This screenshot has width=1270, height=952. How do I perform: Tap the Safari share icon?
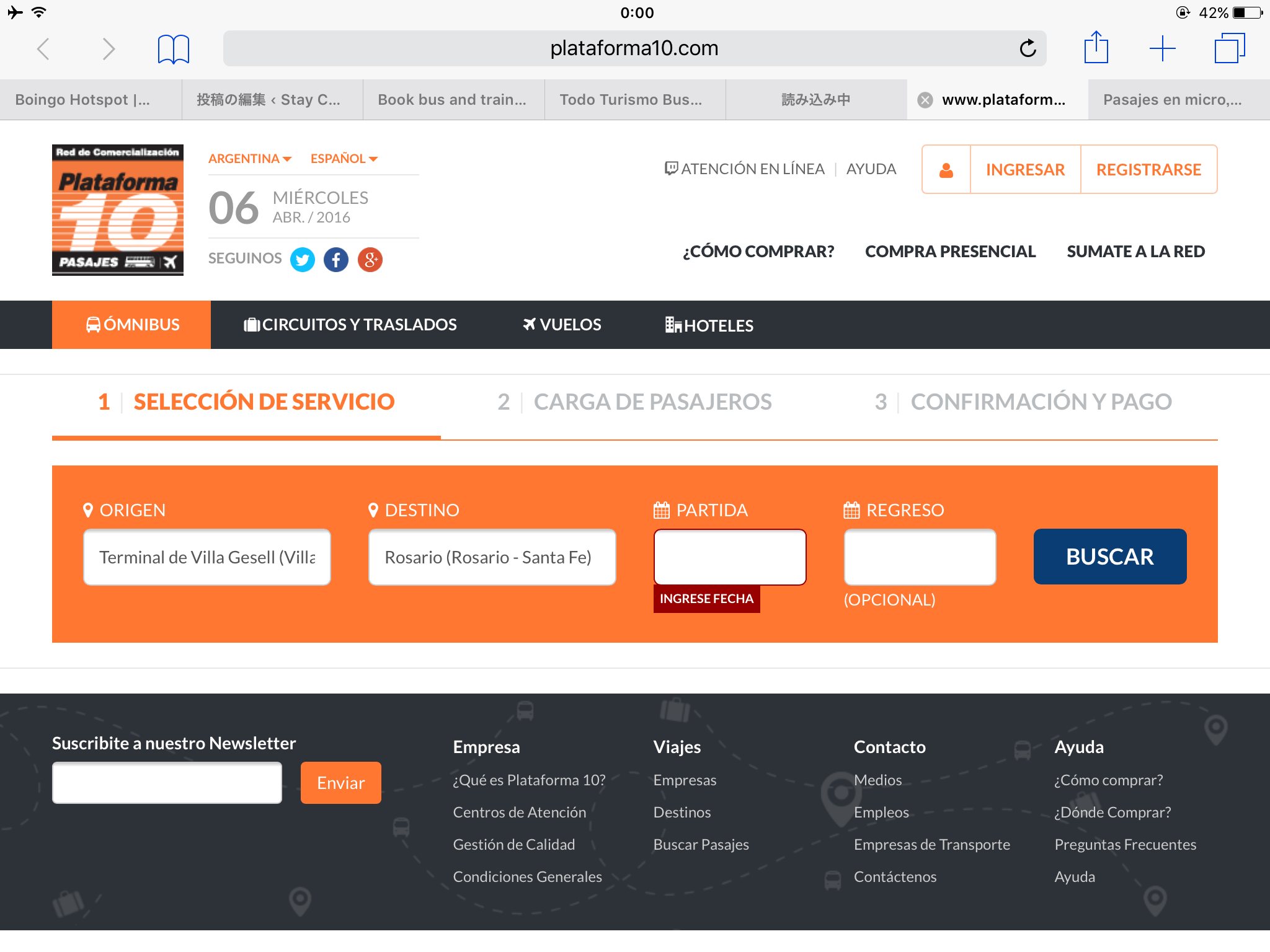(x=1096, y=48)
